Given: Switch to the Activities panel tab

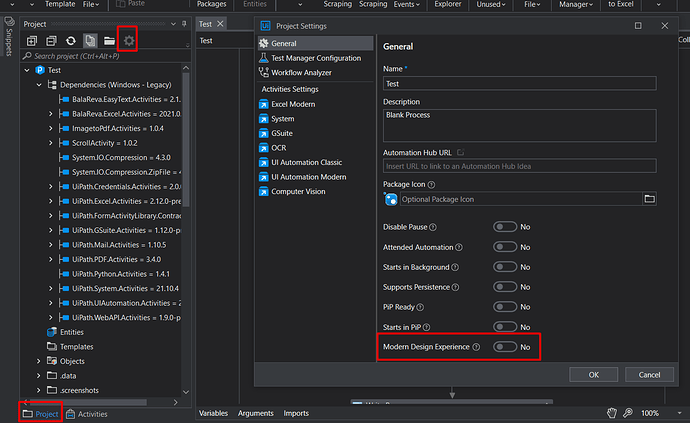Looking at the screenshot, I should (87, 414).
